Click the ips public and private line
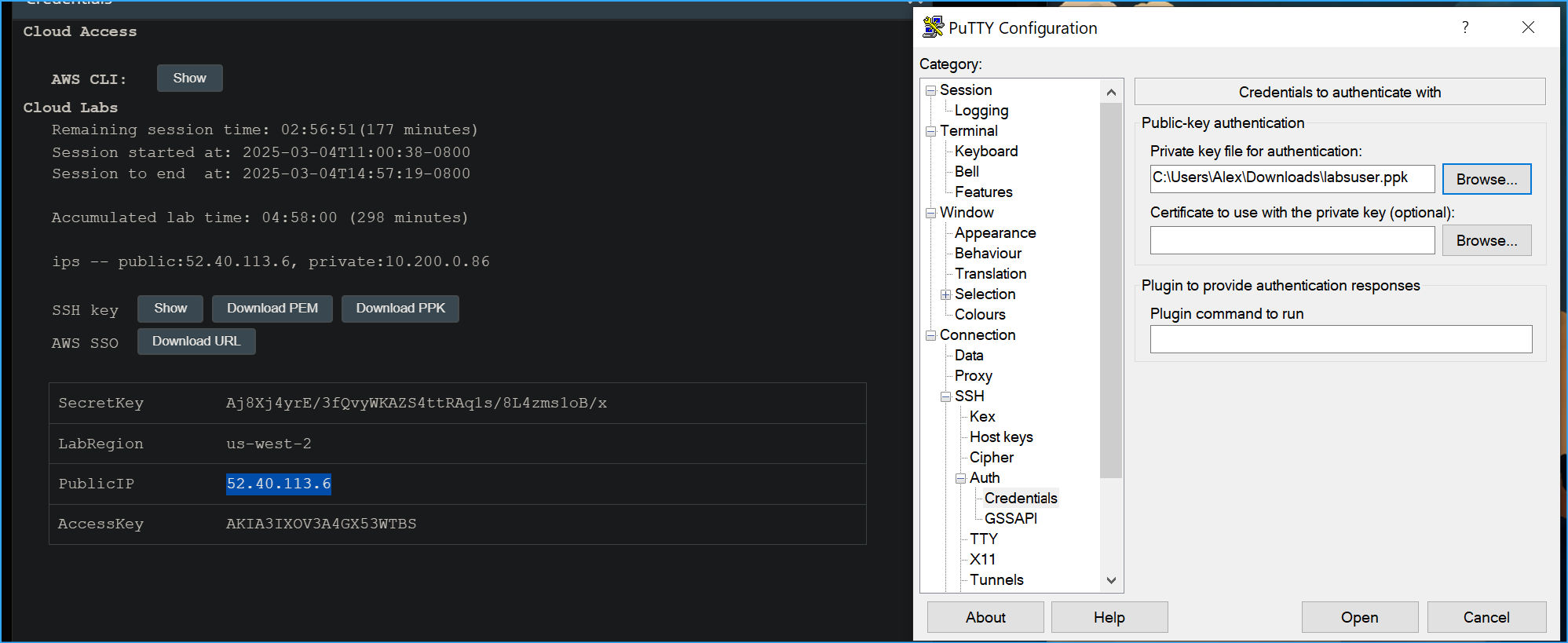Image resolution: width=1568 pixels, height=643 pixels. [x=271, y=261]
